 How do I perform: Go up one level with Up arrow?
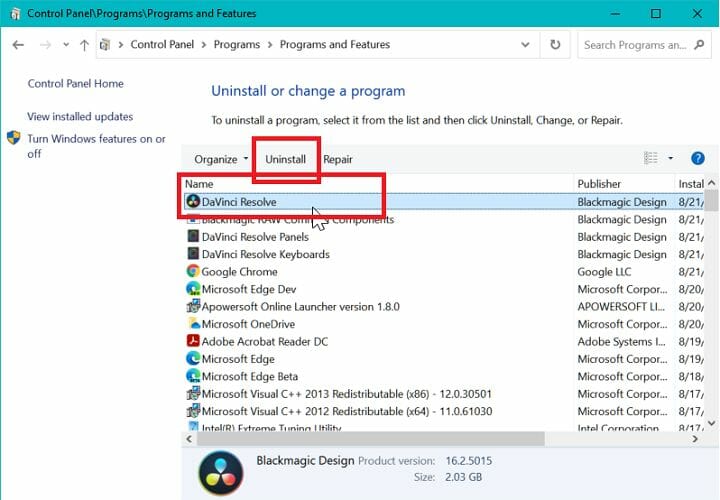click(x=84, y=45)
